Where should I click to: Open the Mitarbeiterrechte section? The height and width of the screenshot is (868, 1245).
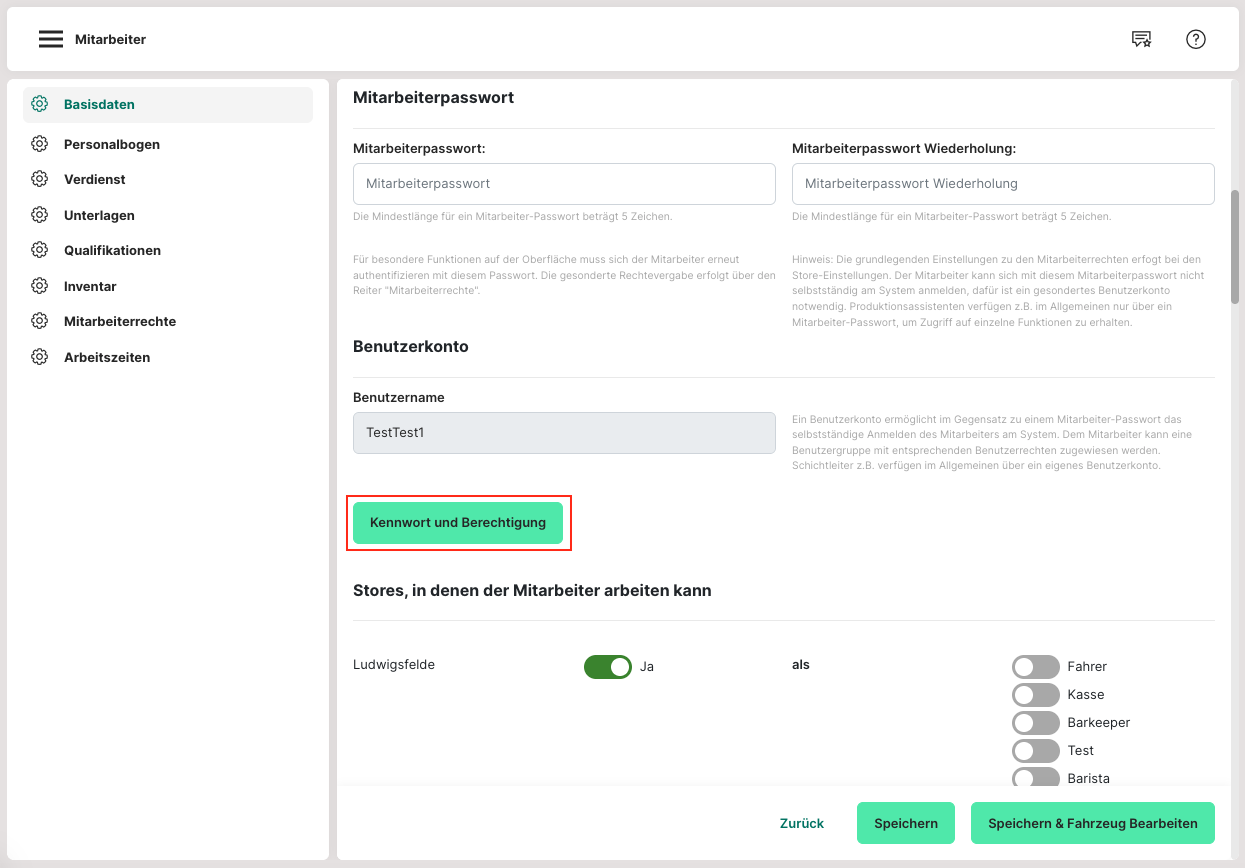[x=120, y=321]
